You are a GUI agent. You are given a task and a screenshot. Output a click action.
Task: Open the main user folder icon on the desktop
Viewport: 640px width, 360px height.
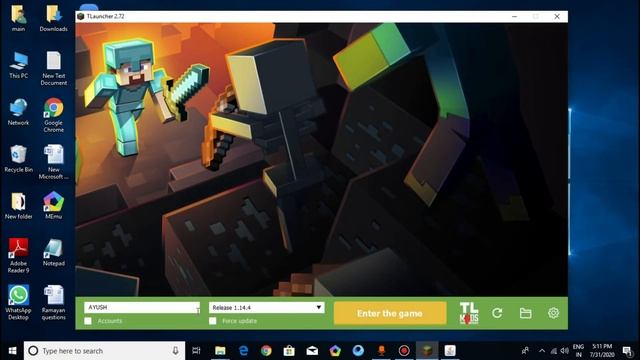(x=18, y=19)
